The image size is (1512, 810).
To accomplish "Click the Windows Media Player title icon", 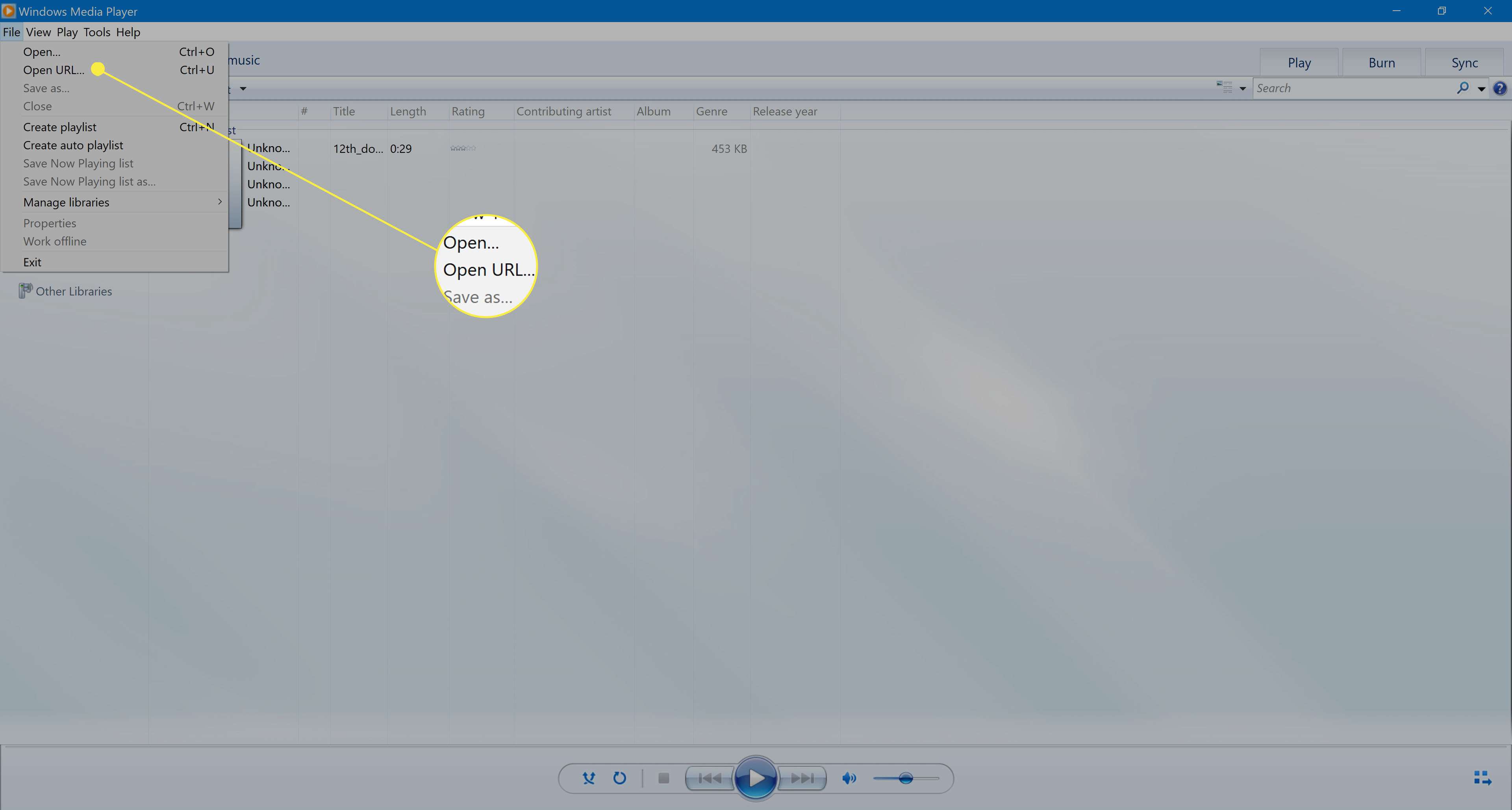I will click(8, 11).
